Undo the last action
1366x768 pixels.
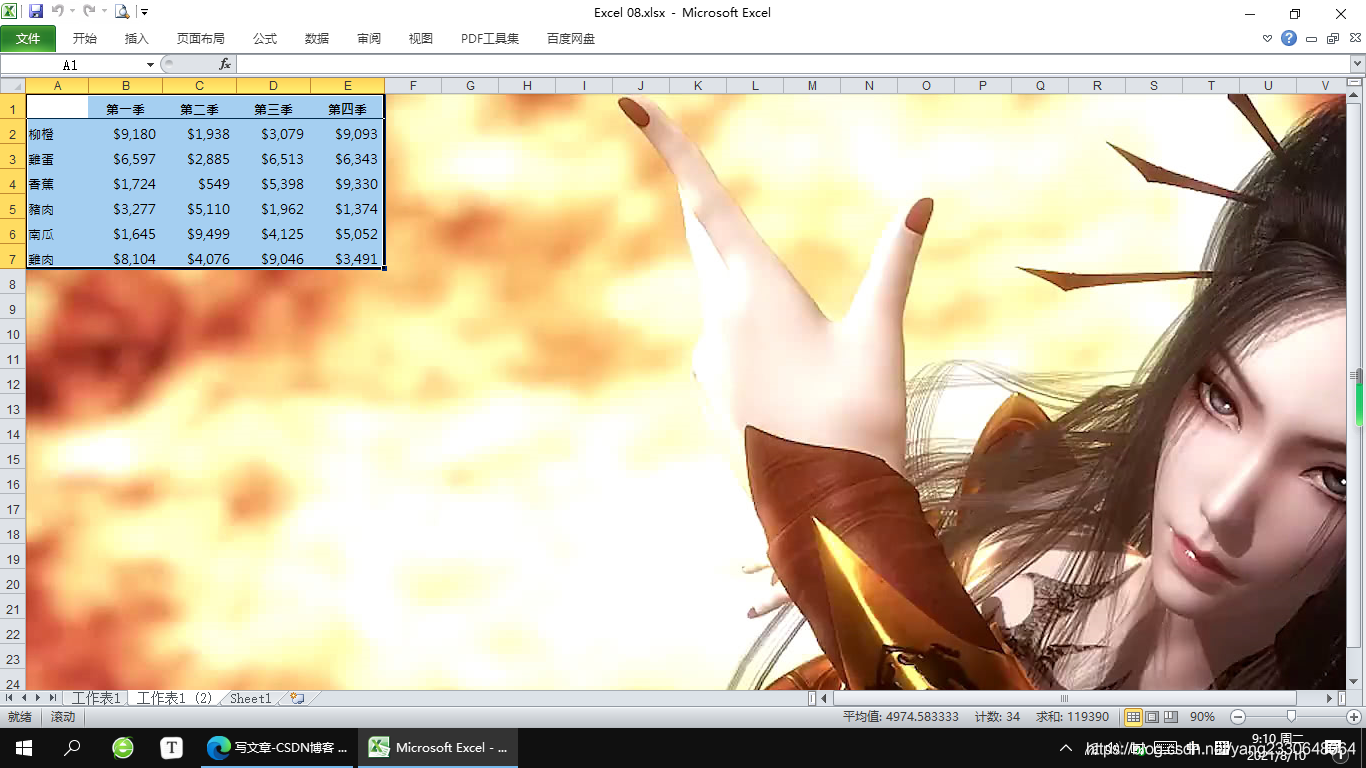point(57,12)
